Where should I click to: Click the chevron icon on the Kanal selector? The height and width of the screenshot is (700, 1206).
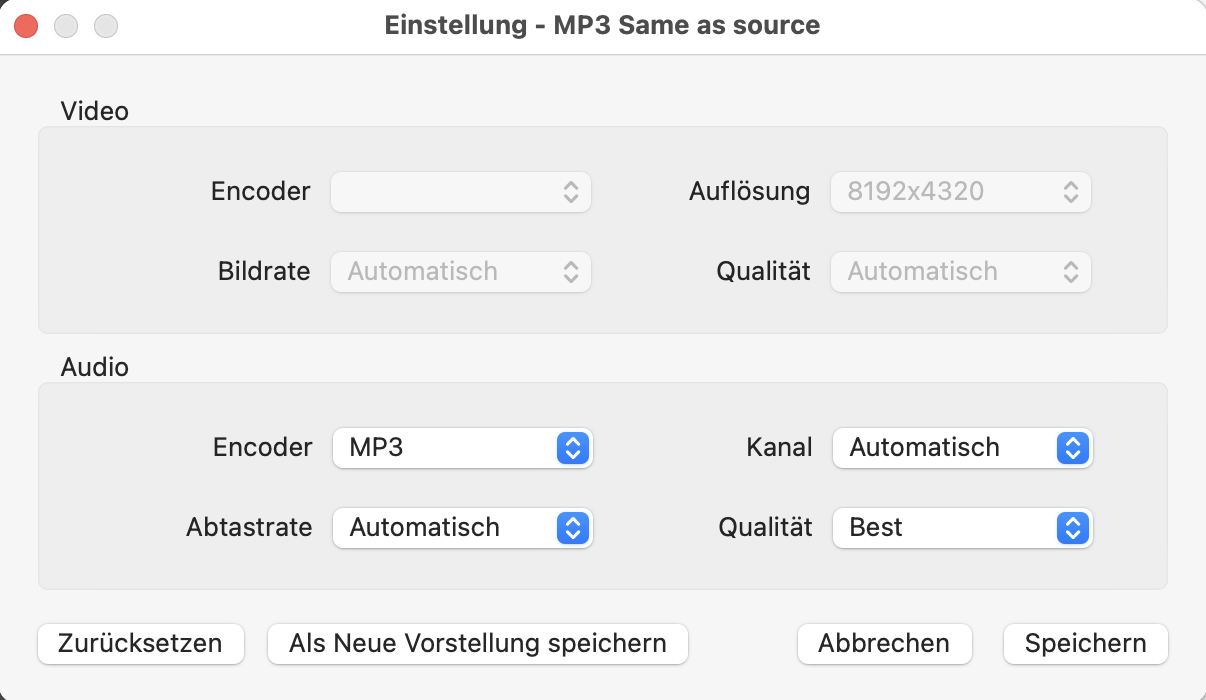[1072, 448]
